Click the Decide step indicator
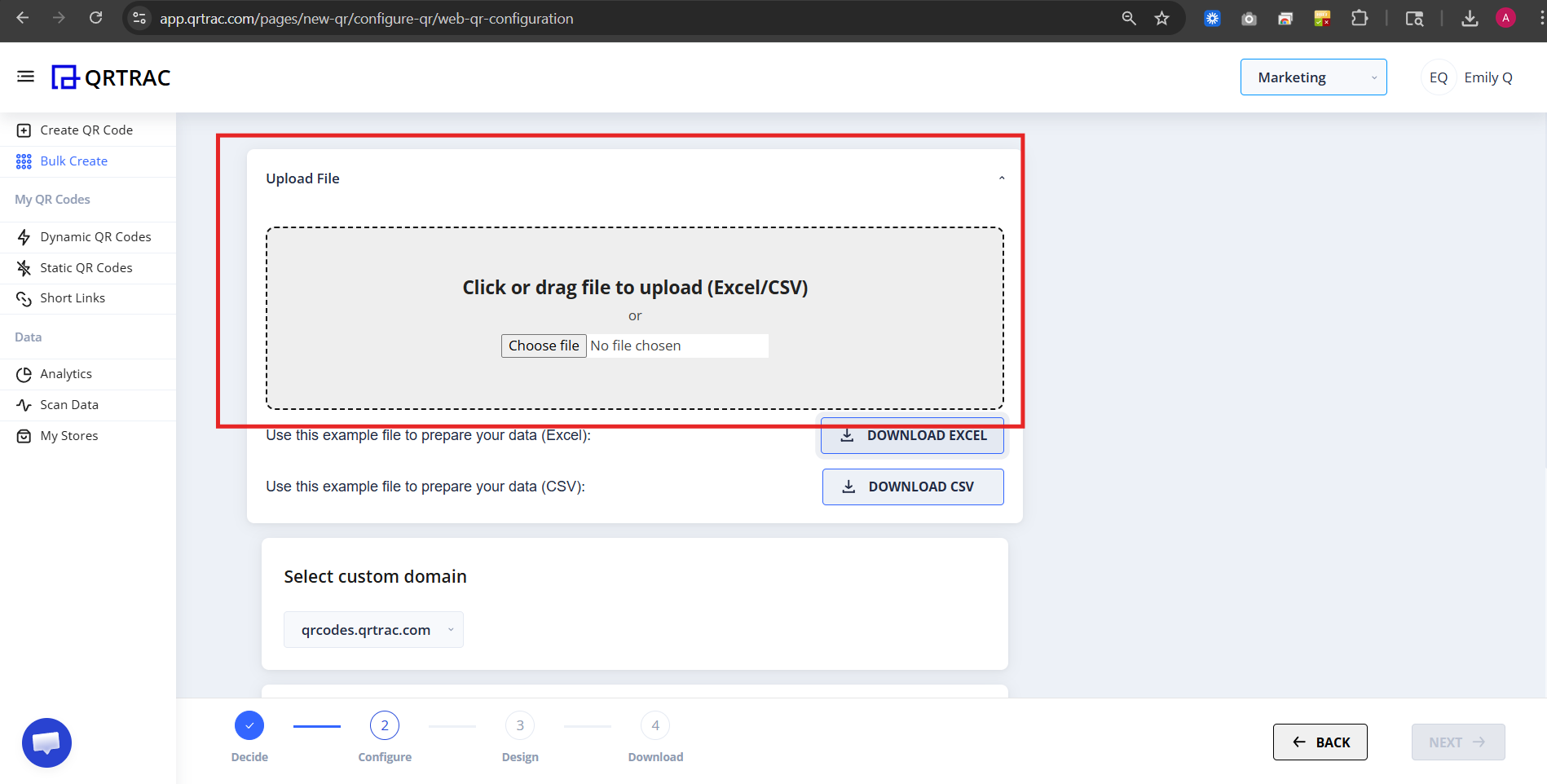The width and height of the screenshot is (1547, 784). coord(249,725)
